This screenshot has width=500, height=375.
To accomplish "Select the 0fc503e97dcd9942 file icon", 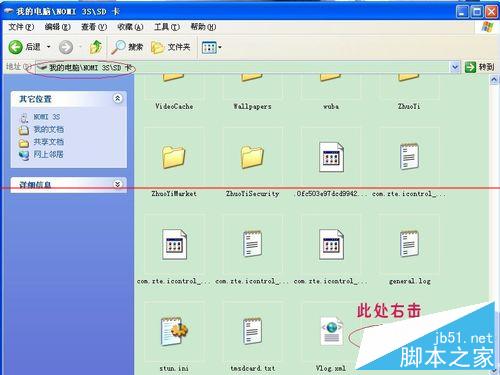I will click(331, 157).
